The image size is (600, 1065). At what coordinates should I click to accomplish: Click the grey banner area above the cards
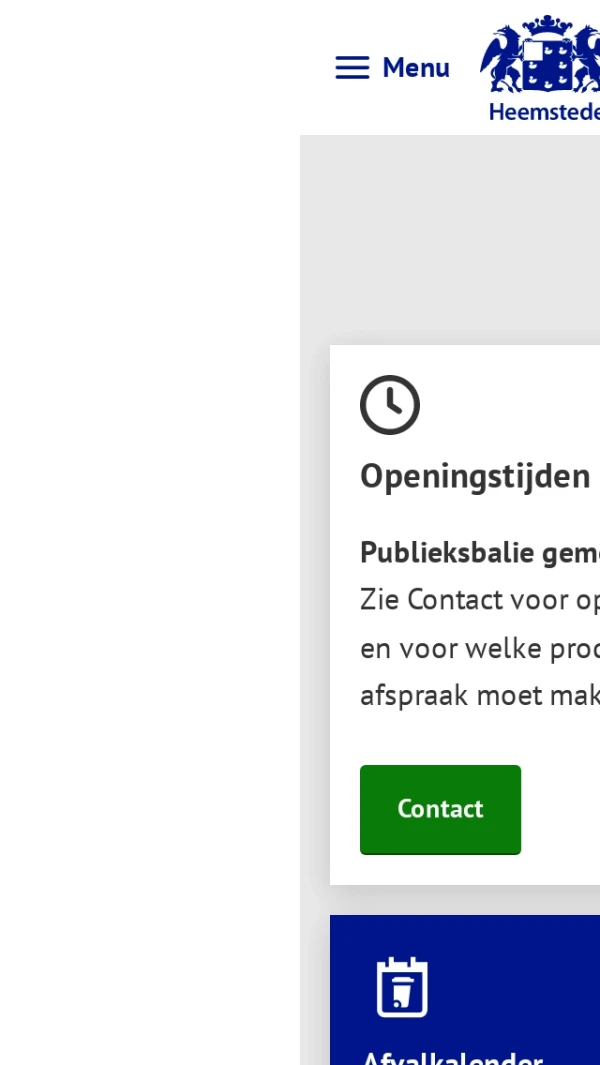point(450,240)
